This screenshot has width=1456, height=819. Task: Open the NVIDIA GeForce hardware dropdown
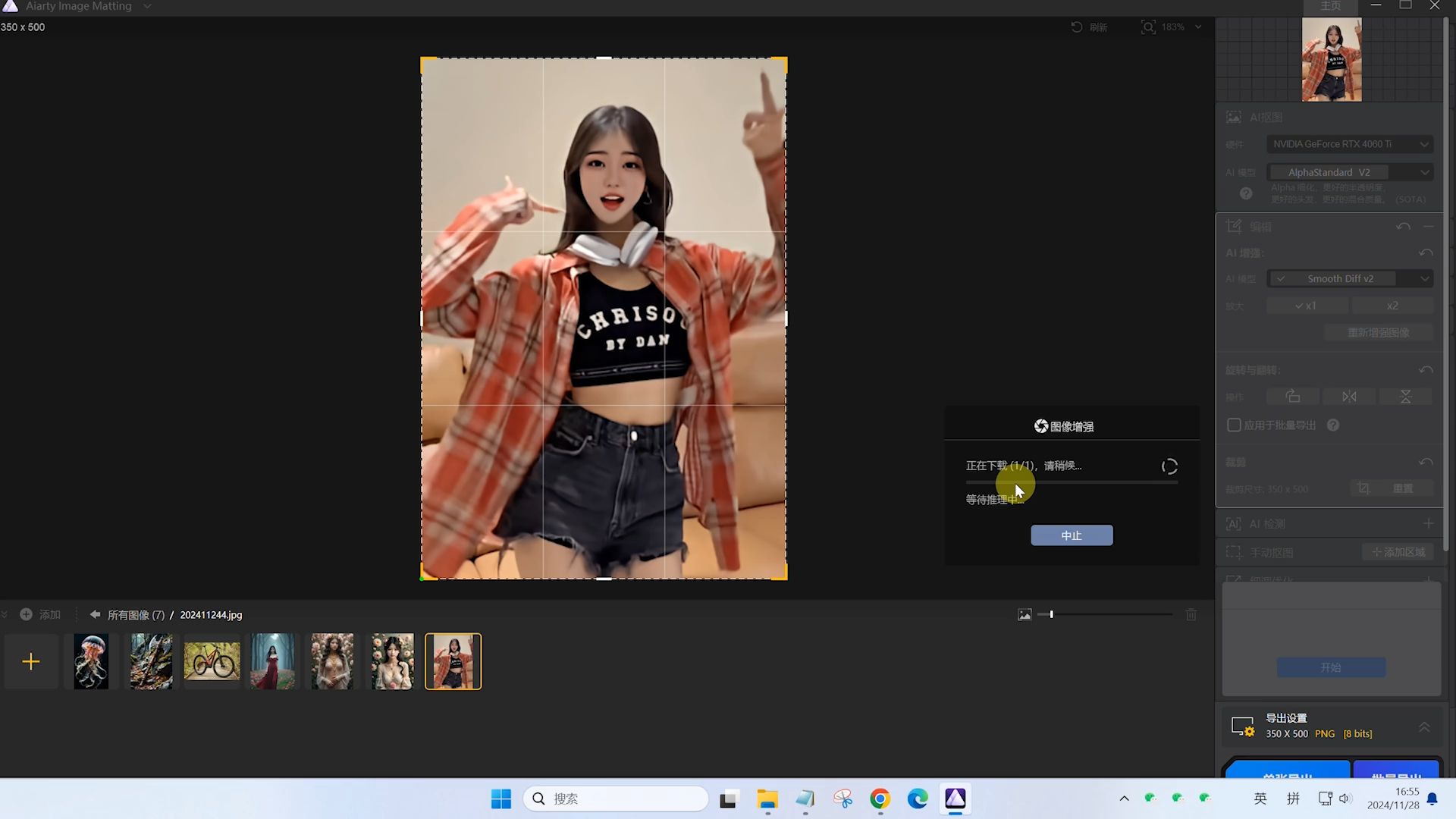click(x=1350, y=144)
